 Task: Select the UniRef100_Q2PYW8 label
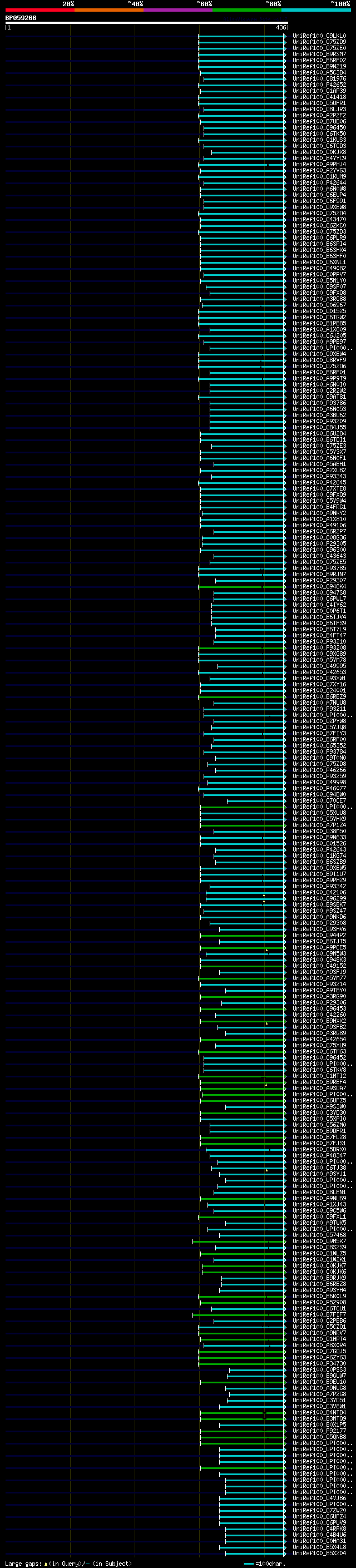(x=319, y=721)
